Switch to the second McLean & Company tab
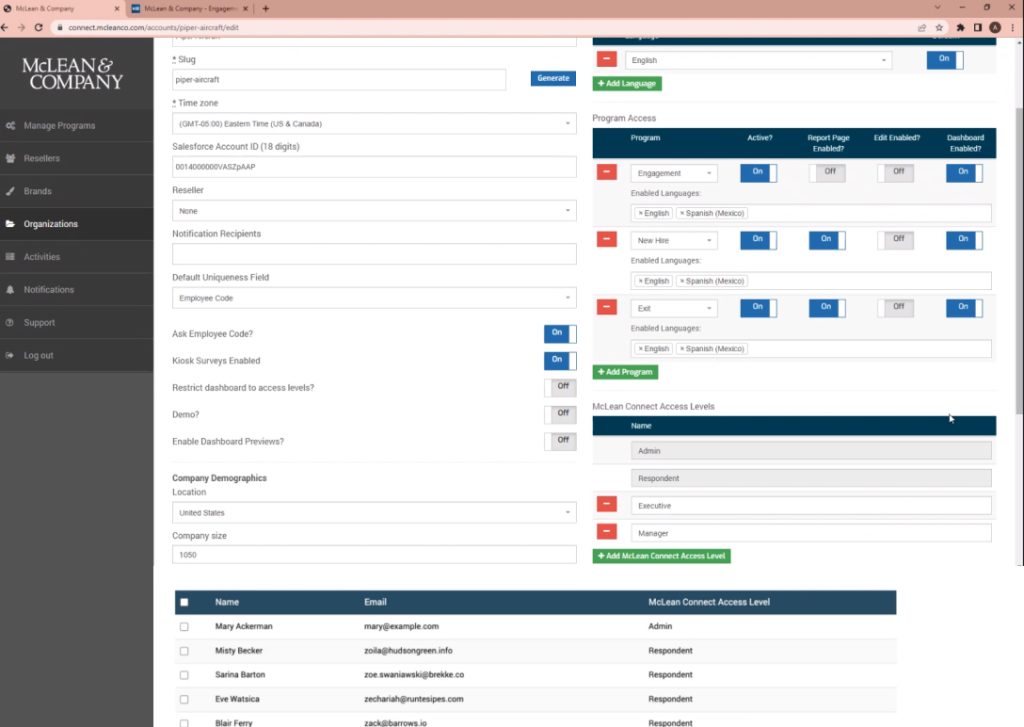The image size is (1024, 727). pyautogui.click(x=189, y=8)
